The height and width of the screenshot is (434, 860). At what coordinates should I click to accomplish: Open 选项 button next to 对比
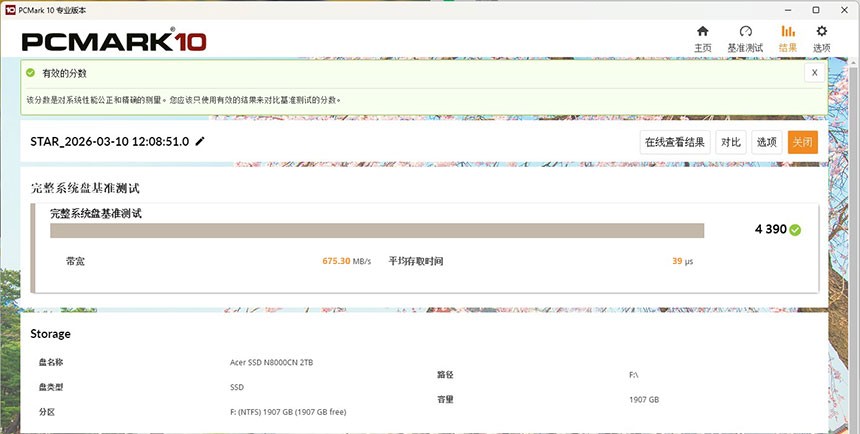766,142
